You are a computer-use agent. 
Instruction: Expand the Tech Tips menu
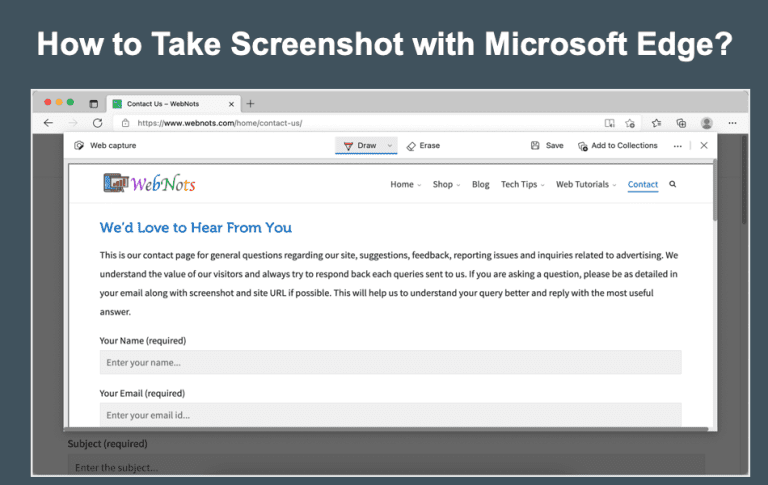(523, 184)
